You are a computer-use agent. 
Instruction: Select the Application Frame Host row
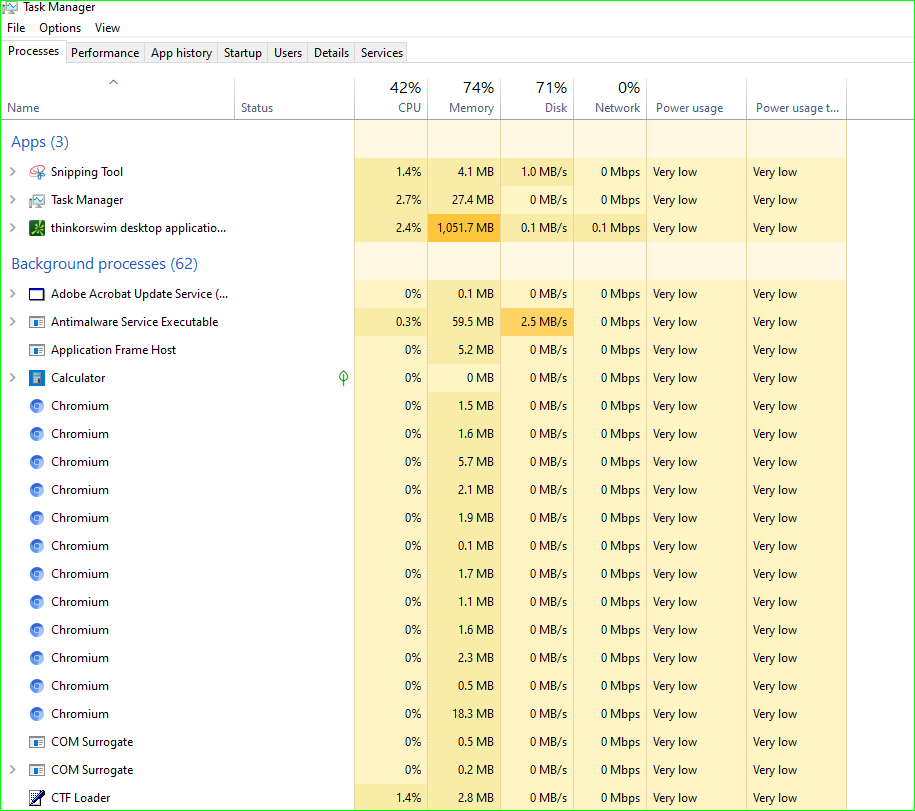pyautogui.click(x=423, y=350)
